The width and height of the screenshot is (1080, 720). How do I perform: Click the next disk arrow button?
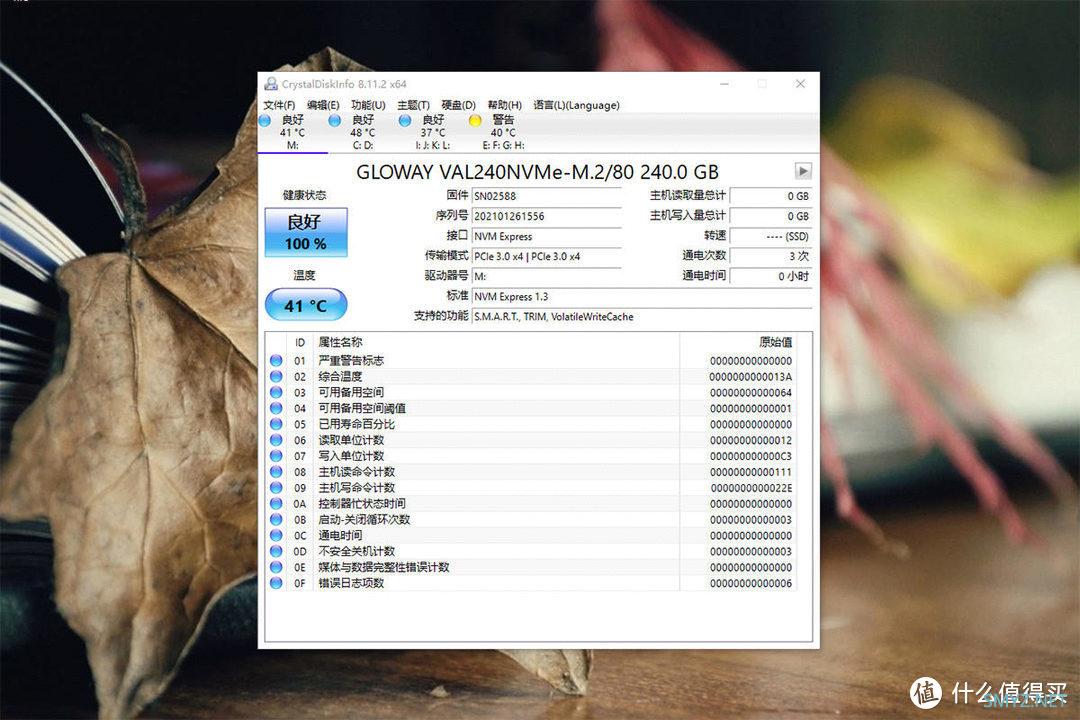coord(803,170)
